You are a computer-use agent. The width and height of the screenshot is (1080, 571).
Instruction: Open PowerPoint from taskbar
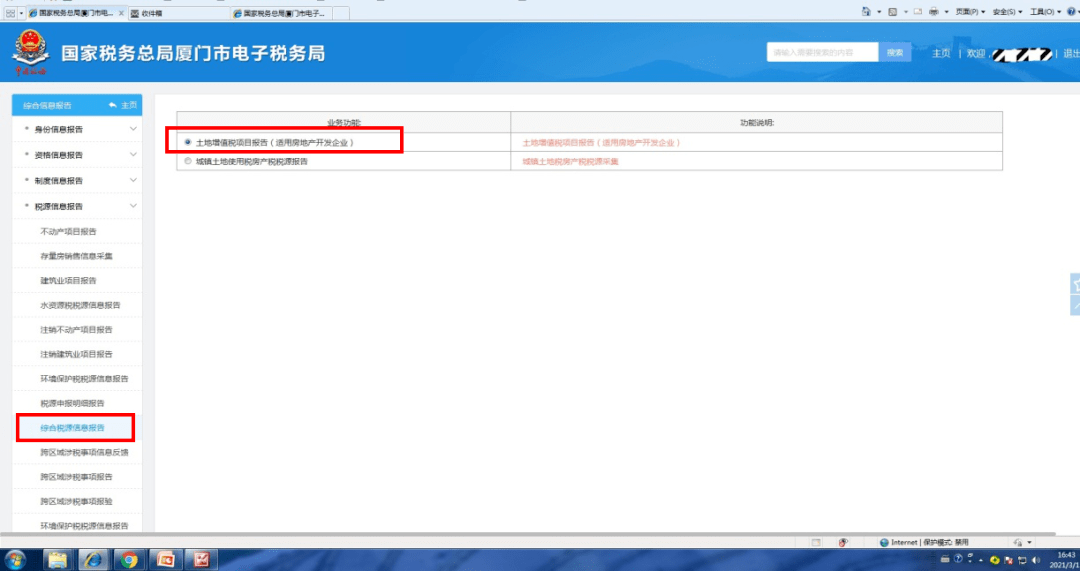[165, 559]
